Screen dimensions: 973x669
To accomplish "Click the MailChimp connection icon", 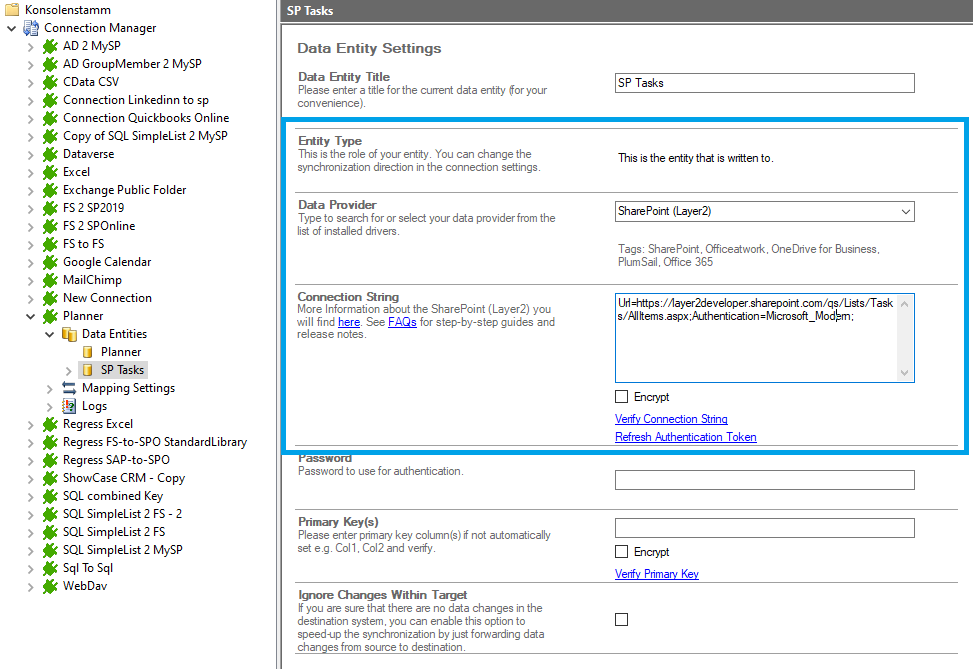I will (x=50, y=280).
